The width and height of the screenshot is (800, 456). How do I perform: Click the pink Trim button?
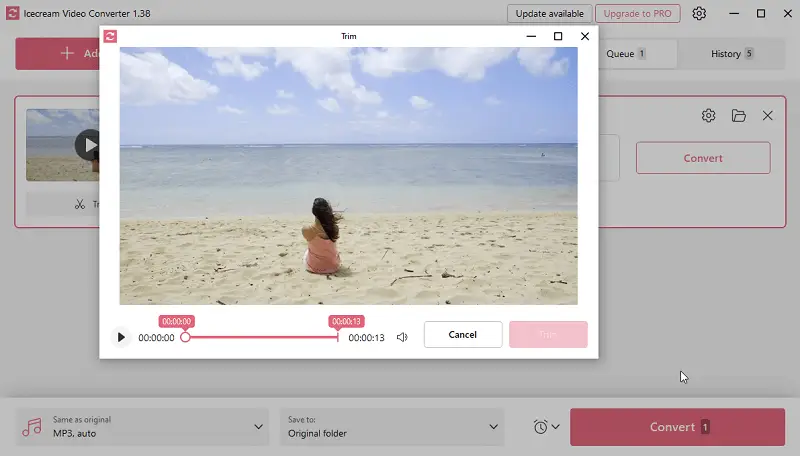click(548, 335)
